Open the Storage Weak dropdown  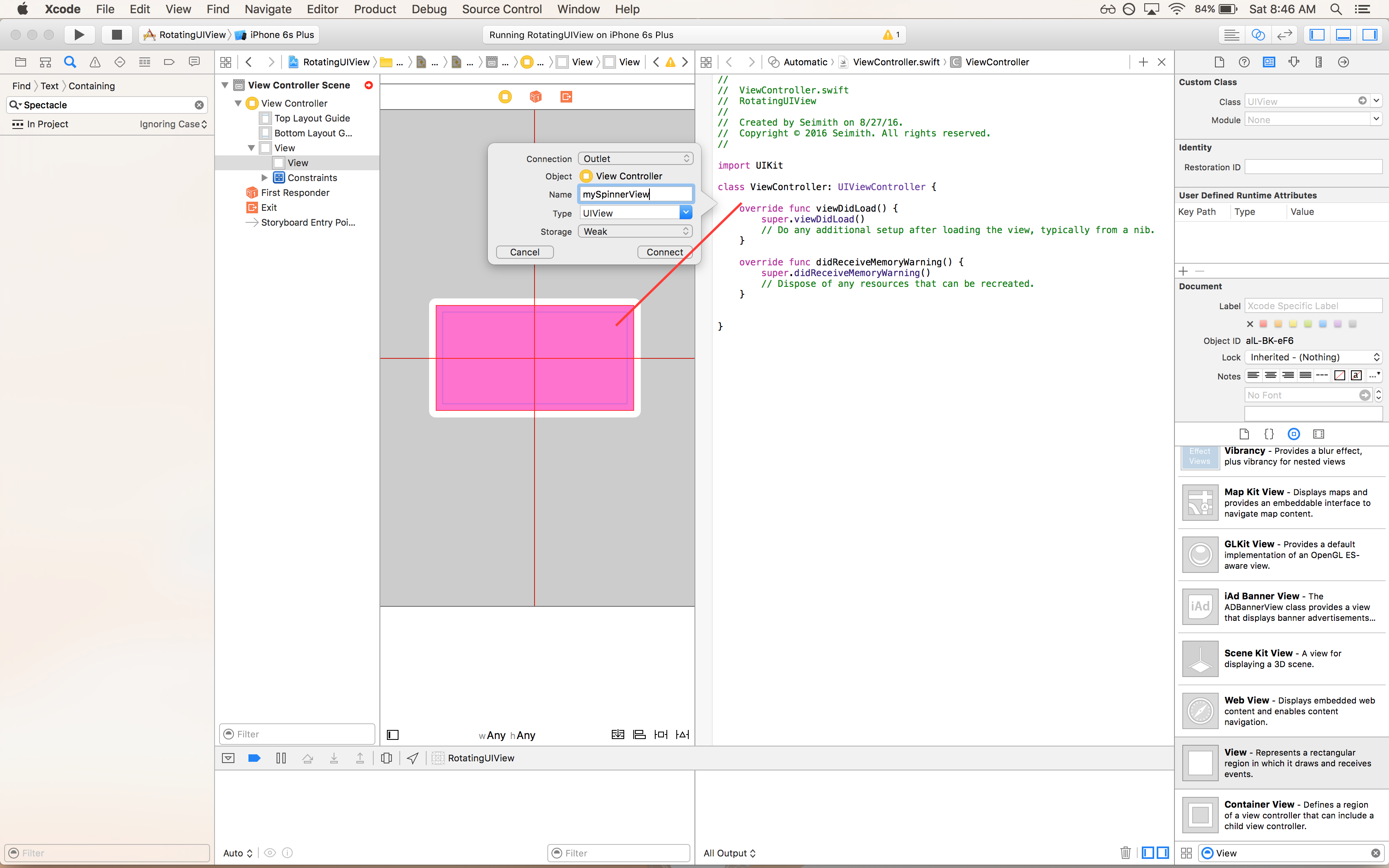(635, 231)
